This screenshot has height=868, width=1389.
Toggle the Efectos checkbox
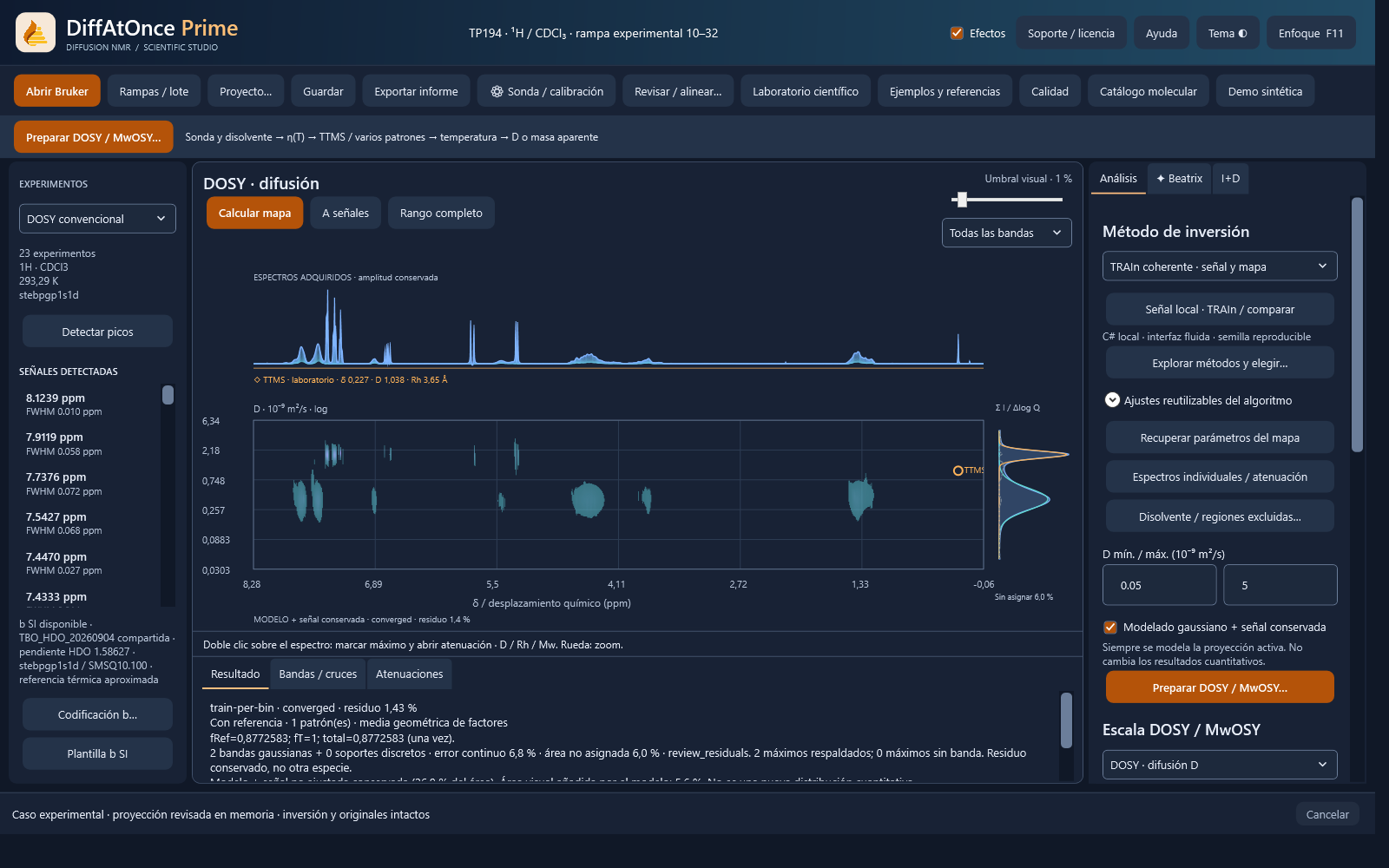[x=957, y=33]
